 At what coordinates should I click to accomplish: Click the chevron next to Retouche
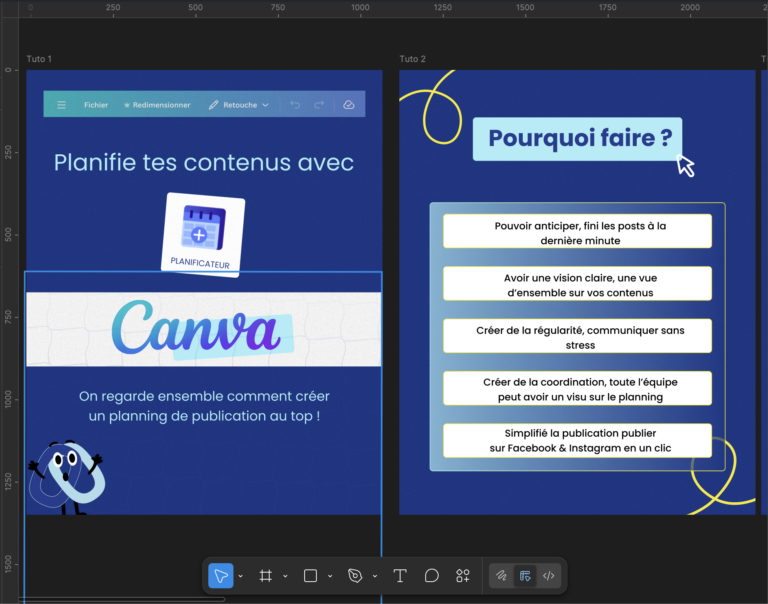(265, 105)
